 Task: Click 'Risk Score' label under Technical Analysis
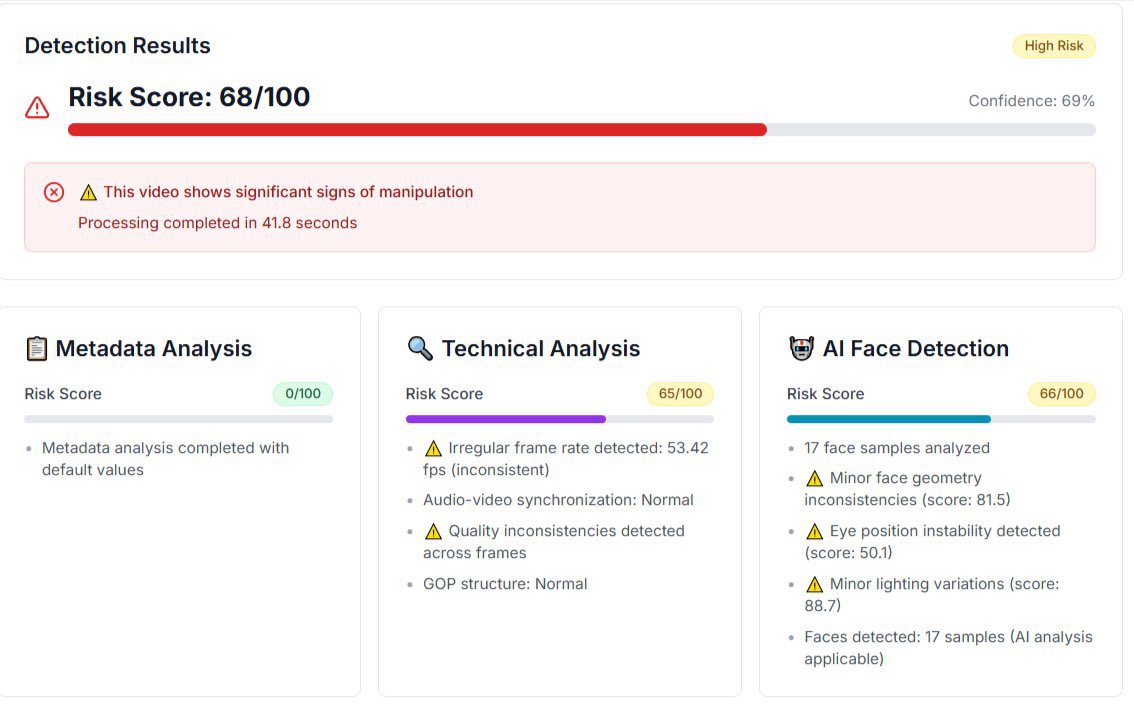(x=444, y=394)
